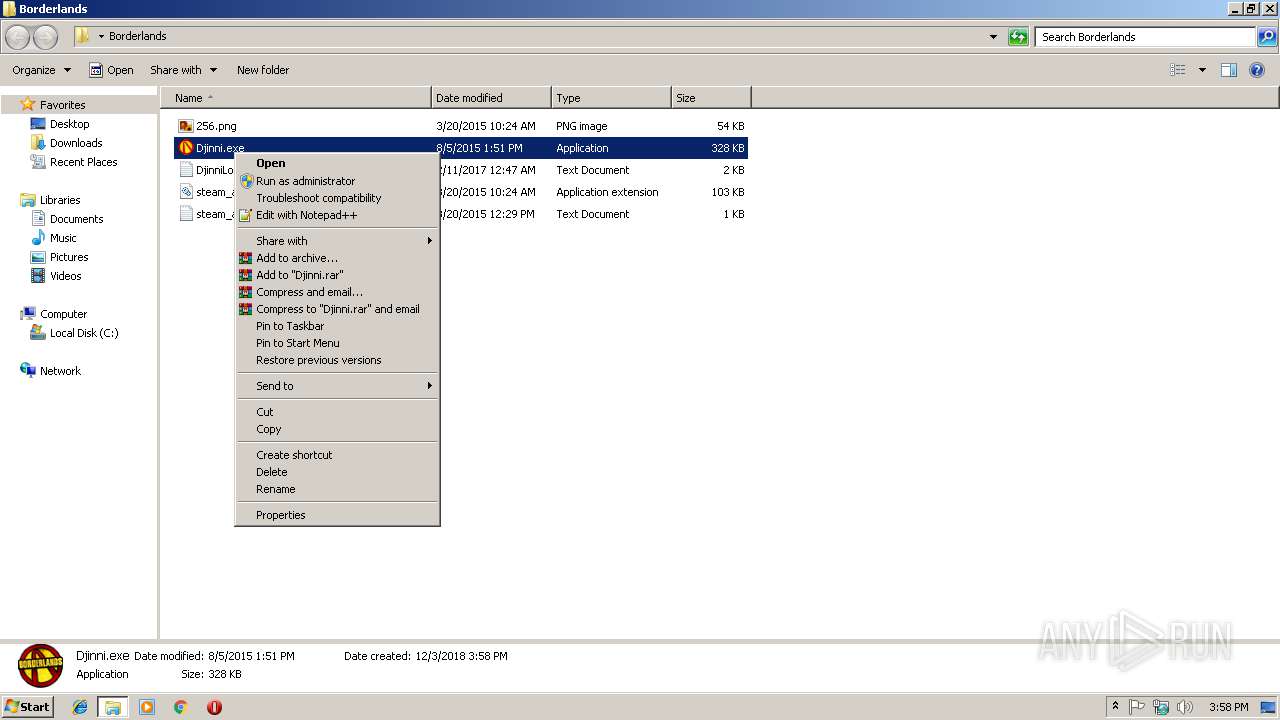The height and width of the screenshot is (720, 1280).
Task: Click the Notepad++ icon in context menu
Action: 246,215
